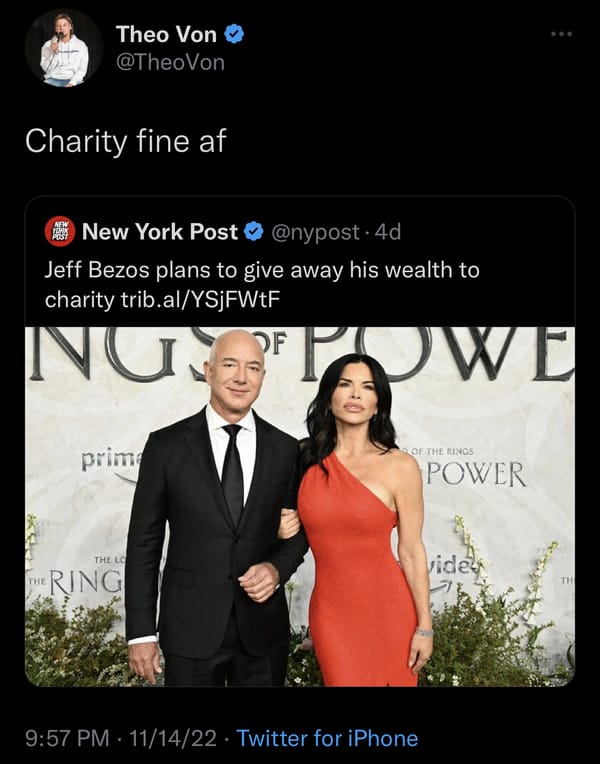
Task: Visit the @nypost handle
Action: coord(315,232)
